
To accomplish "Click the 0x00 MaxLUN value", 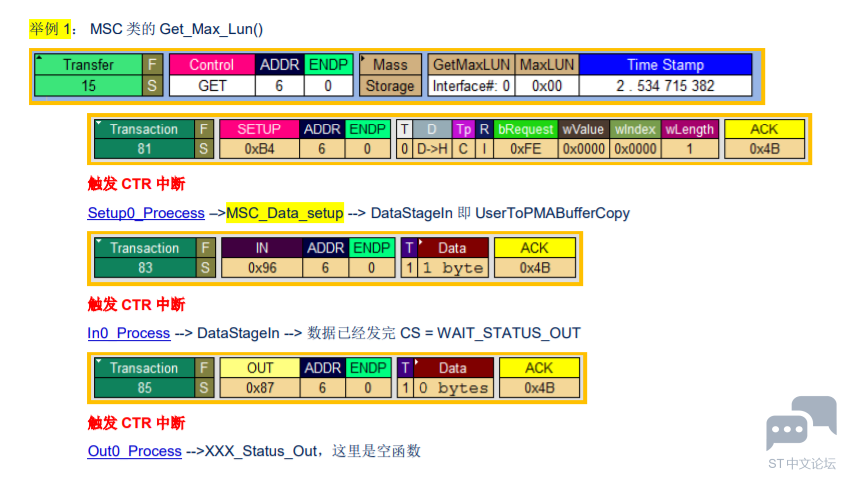I will click(547, 86).
